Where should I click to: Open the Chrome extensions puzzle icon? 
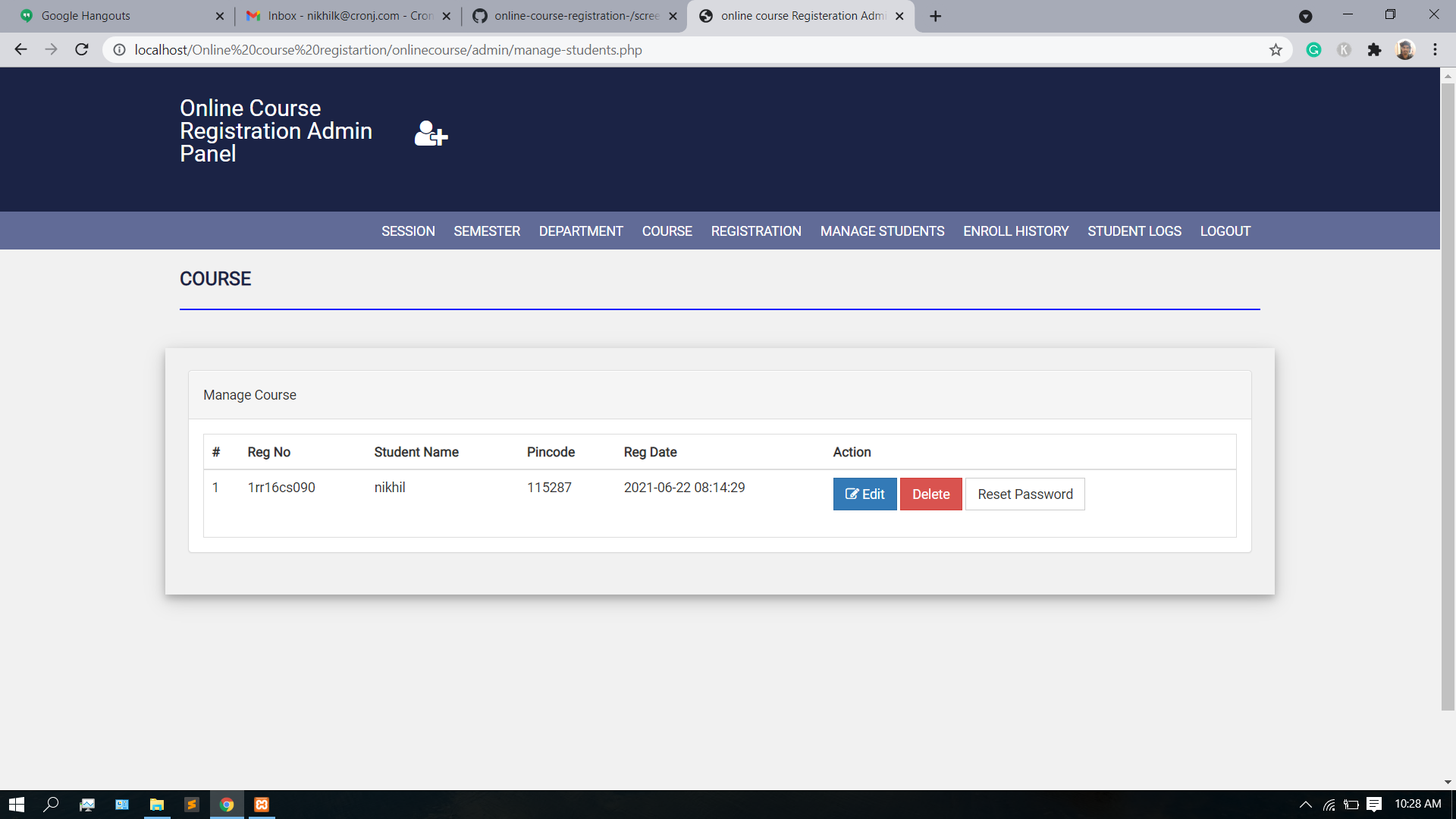pyautogui.click(x=1374, y=50)
